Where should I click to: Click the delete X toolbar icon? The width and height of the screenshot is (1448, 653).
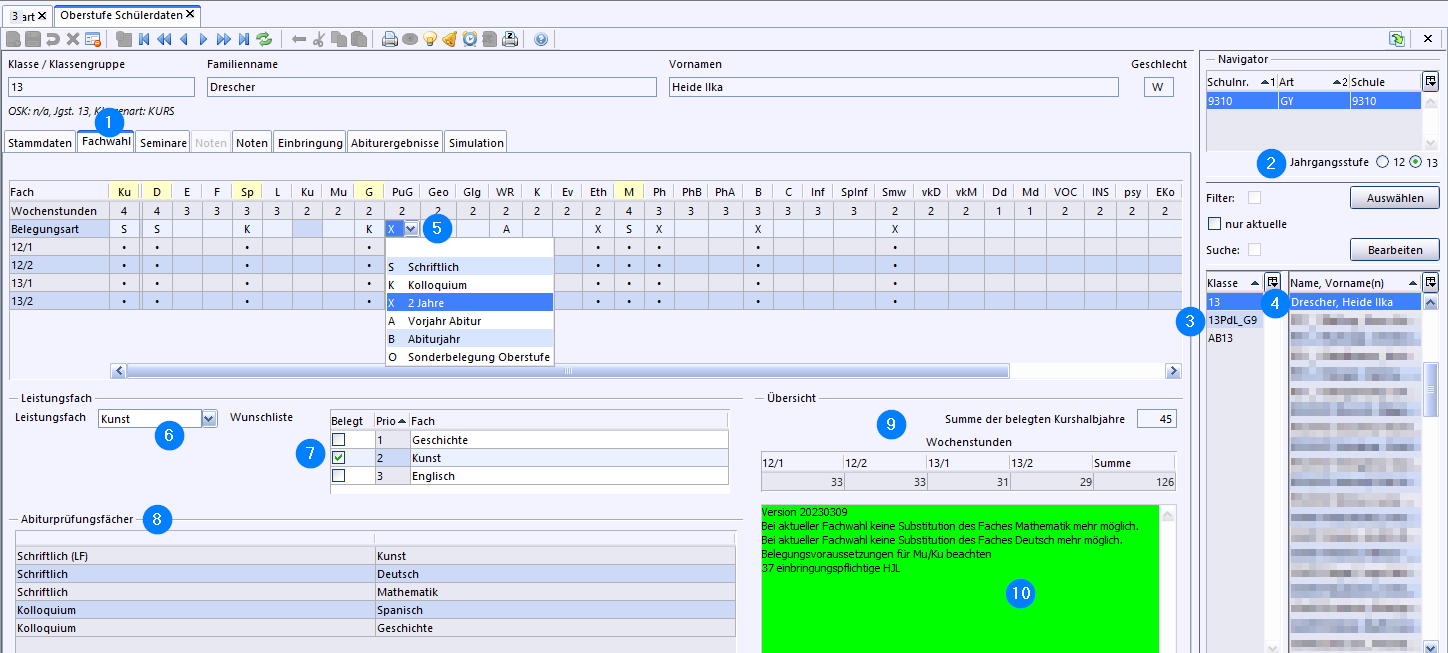(x=72, y=39)
